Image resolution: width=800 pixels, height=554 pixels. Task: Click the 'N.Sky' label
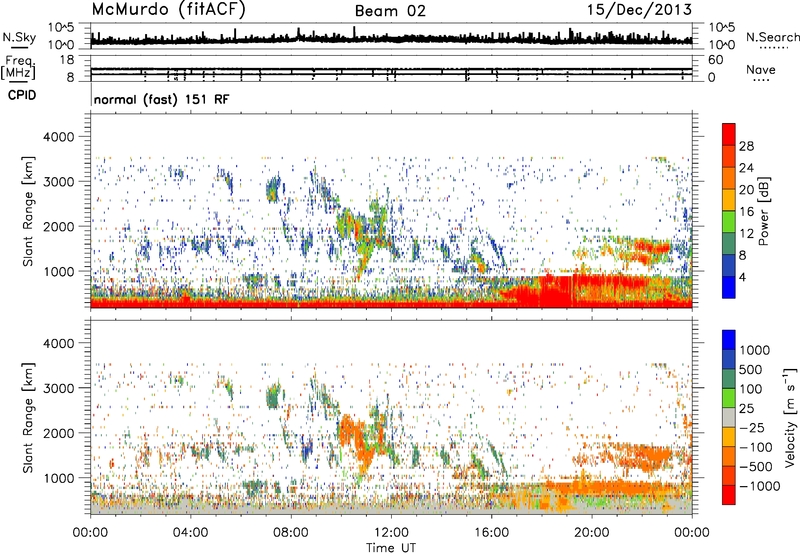(x=19, y=37)
